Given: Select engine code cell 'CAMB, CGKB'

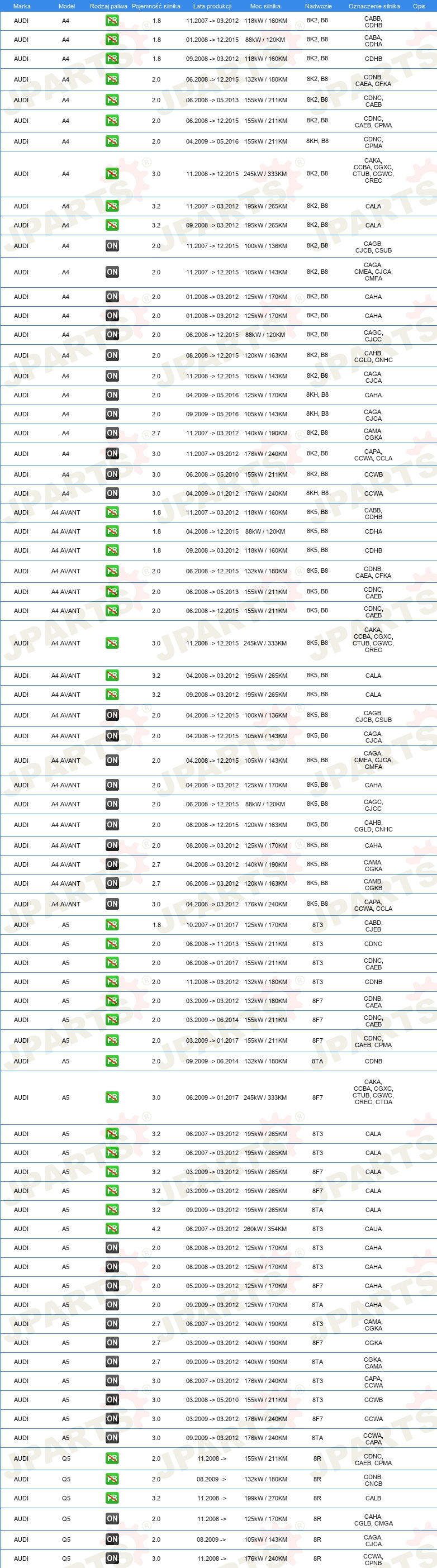Looking at the screenshot, I should click(x=373, y=885).
